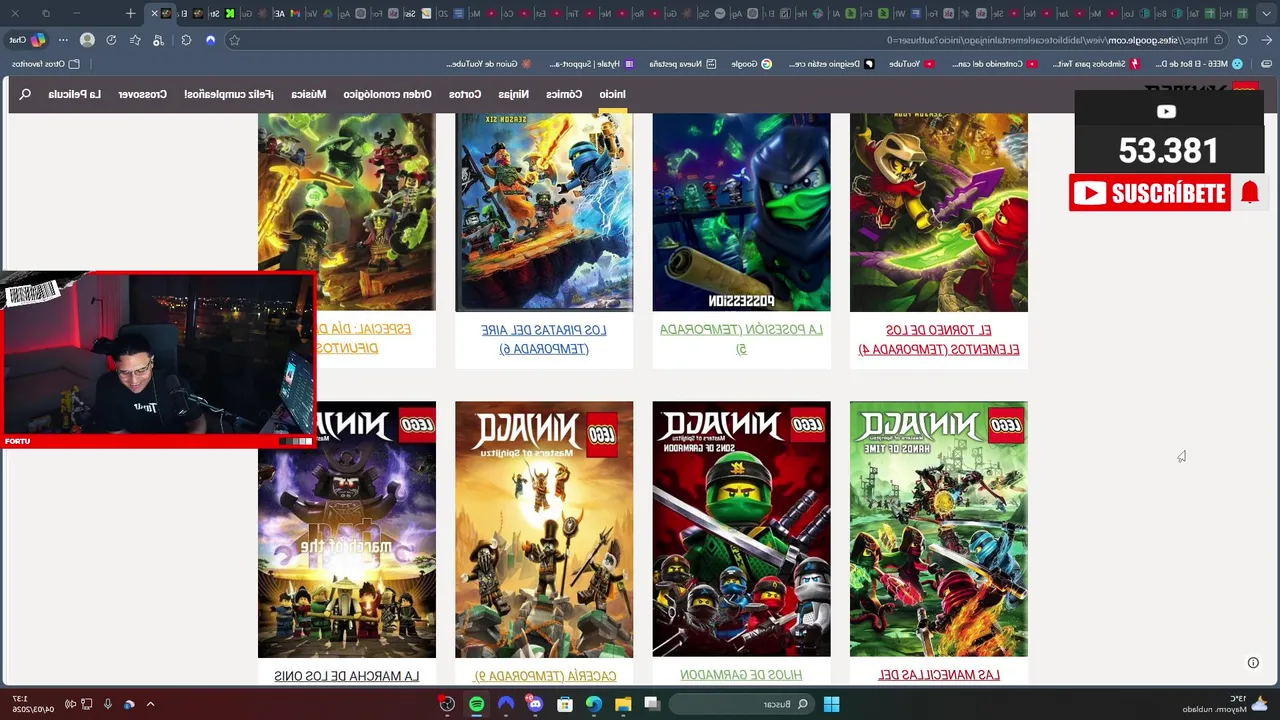Click the taskbar Buscar search box
The image size is (1280, 720).
tap(742, 704)
